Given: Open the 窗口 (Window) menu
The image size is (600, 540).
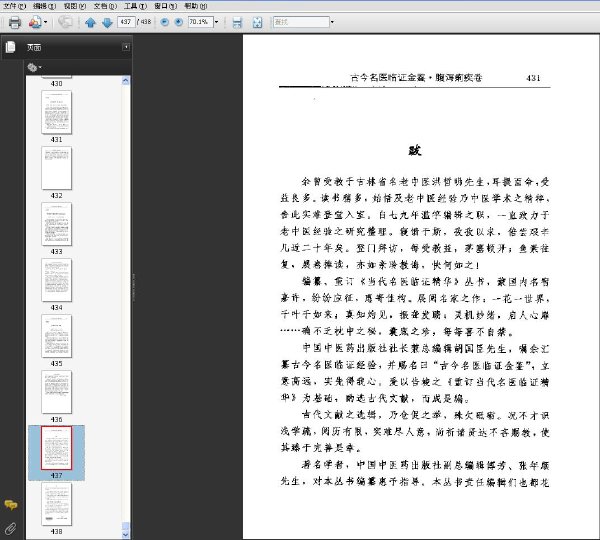Looking at the screenshot, I should (x=165, y=6).
